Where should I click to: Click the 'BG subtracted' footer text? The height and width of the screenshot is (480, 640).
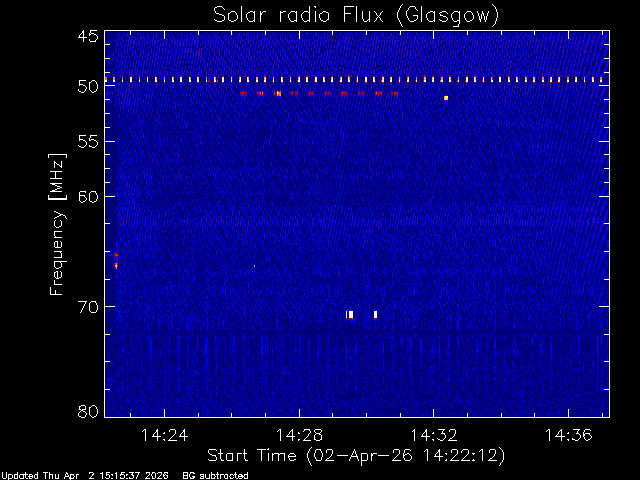pyautogui.click(x=215, y=475)
